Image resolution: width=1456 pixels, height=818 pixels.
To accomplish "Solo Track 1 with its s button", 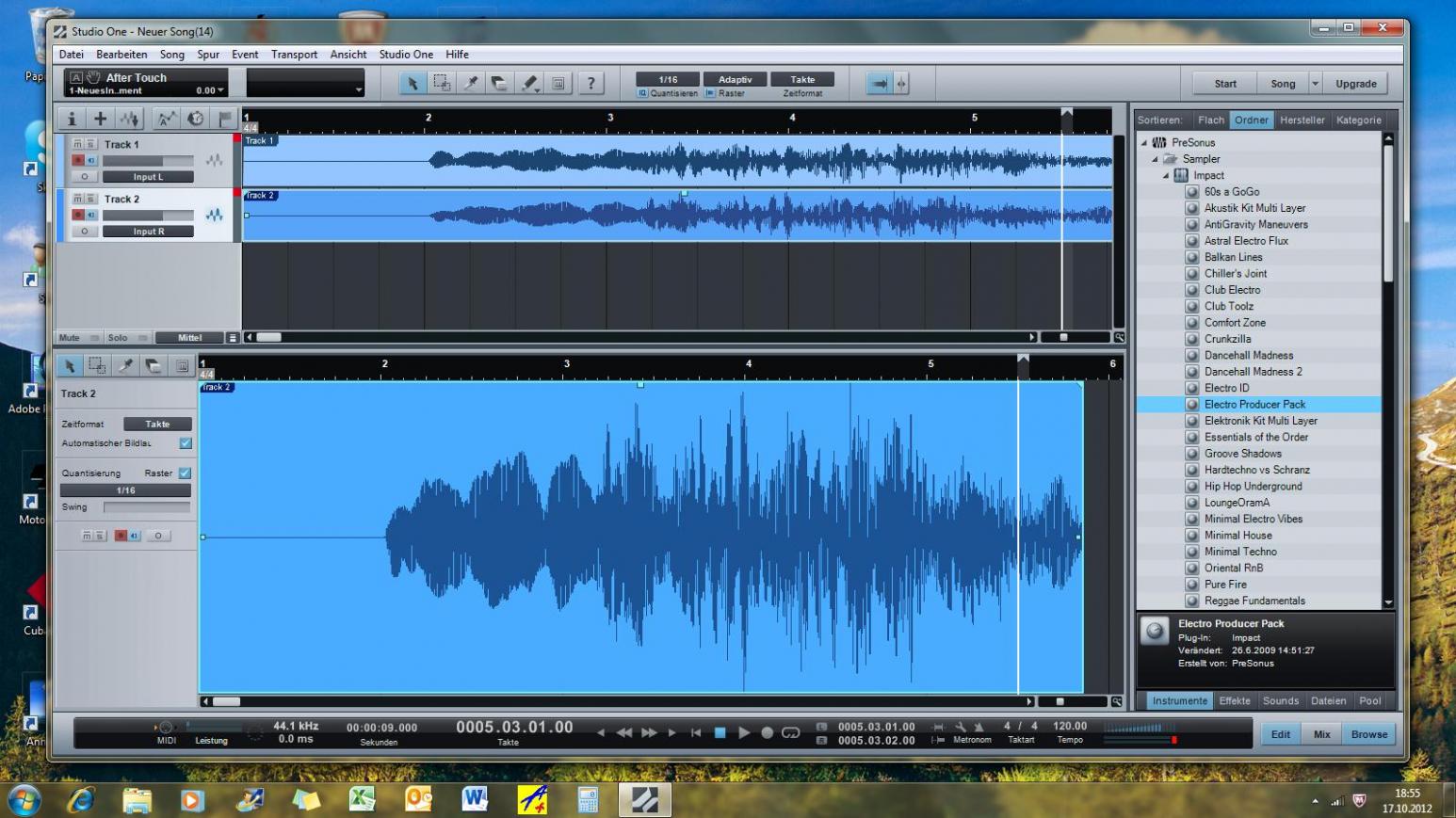I will (x=91, y=144).
